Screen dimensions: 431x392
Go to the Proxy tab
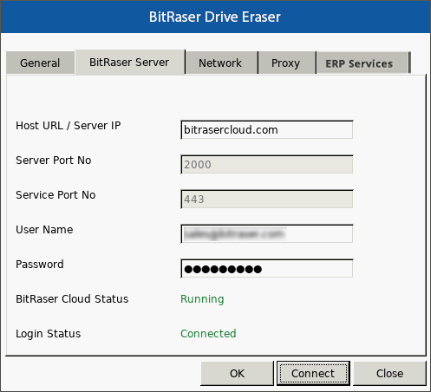(286, 63)
